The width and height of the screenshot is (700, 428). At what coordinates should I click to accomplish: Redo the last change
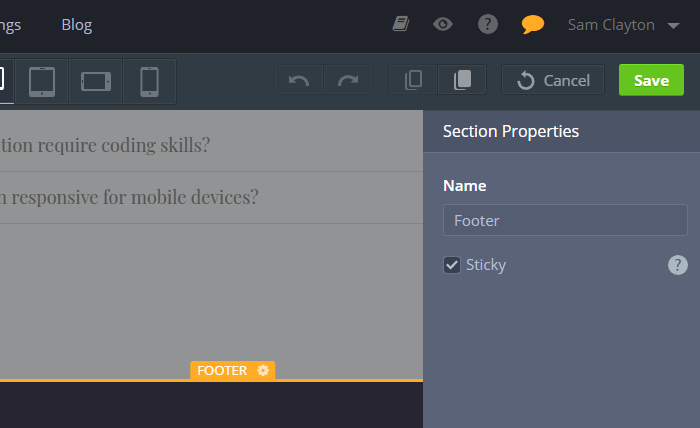pyautogui.click(x=347, y=81)
